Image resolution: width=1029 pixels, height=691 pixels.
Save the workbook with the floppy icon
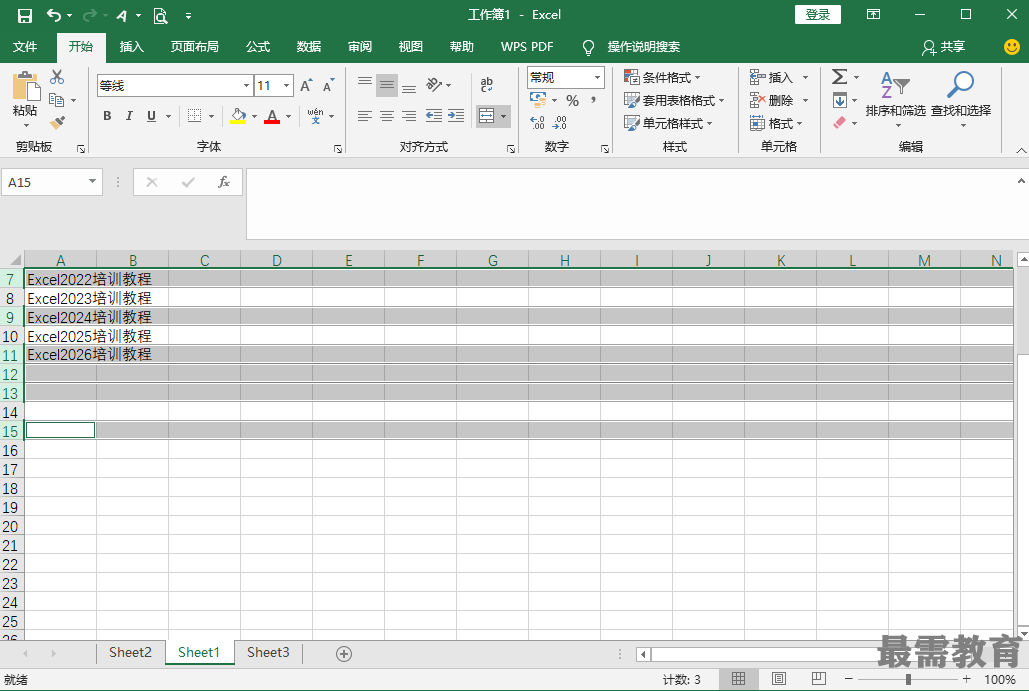click(24, 15)
